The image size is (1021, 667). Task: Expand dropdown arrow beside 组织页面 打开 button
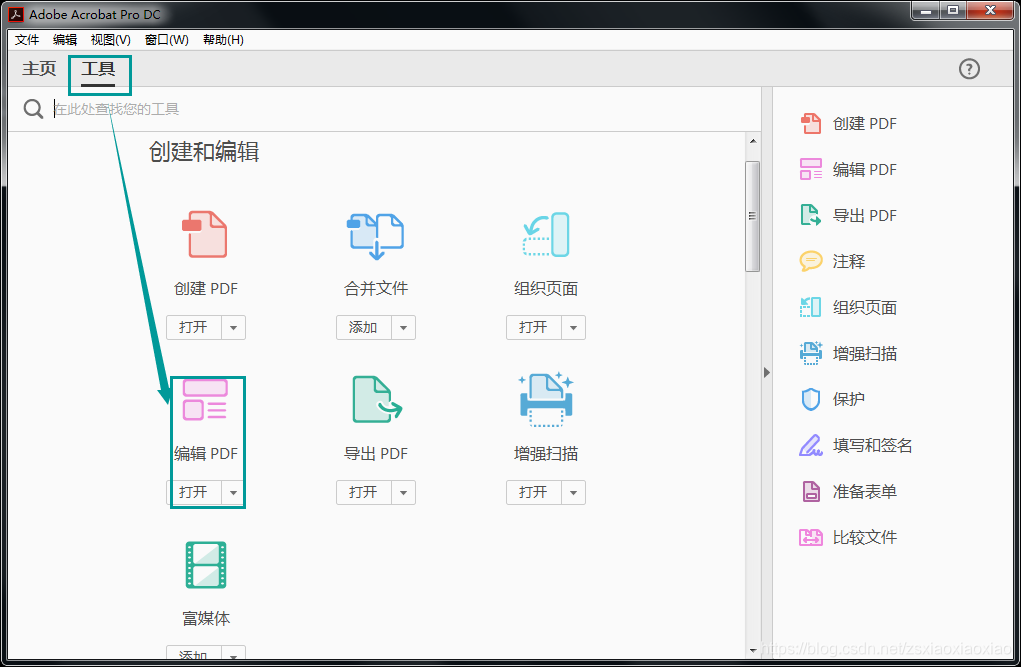(x=574, y=328)
